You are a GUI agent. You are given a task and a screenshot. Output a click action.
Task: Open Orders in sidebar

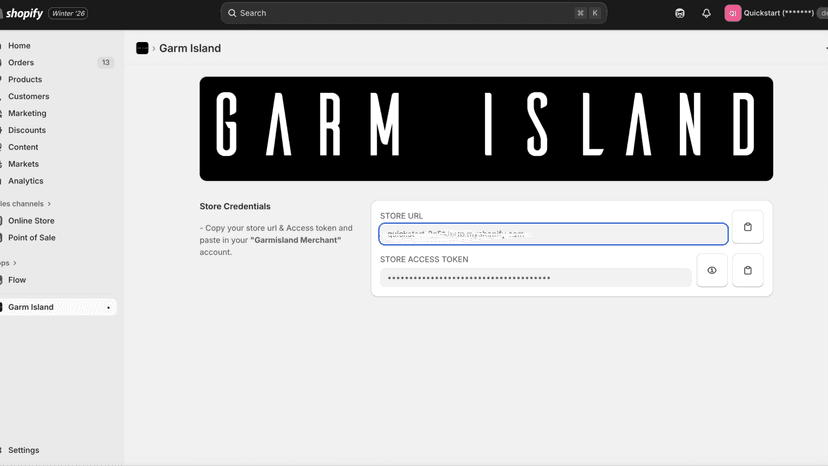pyautogui.click(x=21, y=62)
